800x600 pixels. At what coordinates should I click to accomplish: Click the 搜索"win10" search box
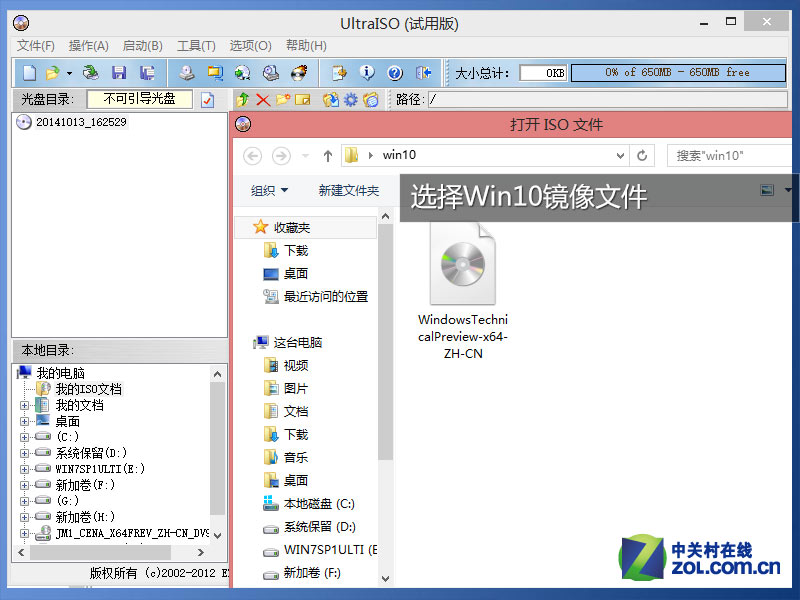(x=730, y=156)
